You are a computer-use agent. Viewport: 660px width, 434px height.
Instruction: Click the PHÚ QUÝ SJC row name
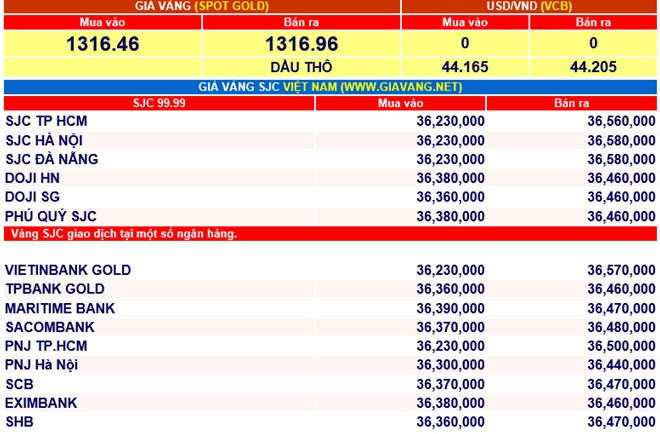[51, 216]
